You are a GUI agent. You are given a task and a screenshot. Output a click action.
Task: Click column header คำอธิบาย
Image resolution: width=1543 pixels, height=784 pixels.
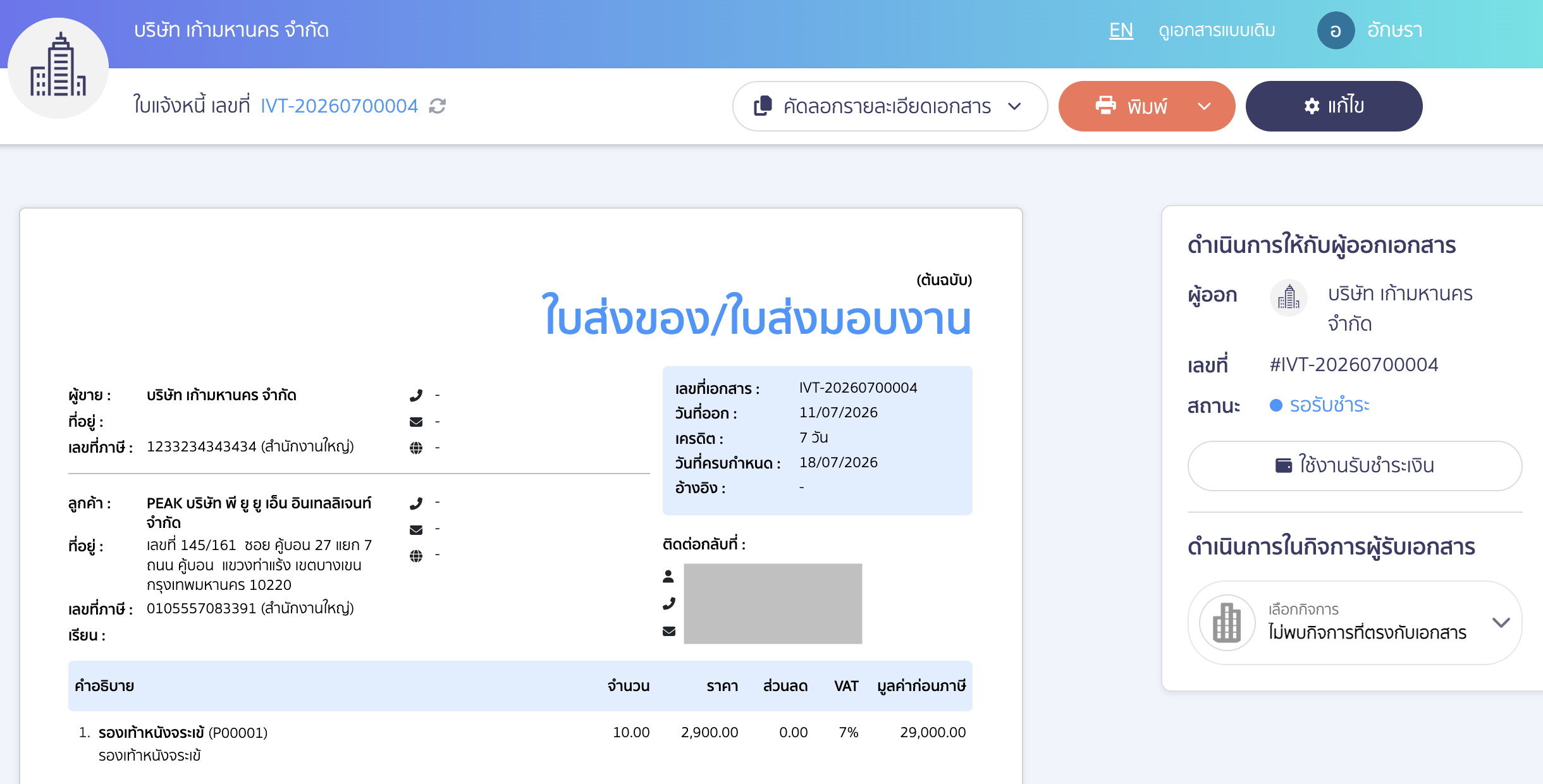coord(104,686)
